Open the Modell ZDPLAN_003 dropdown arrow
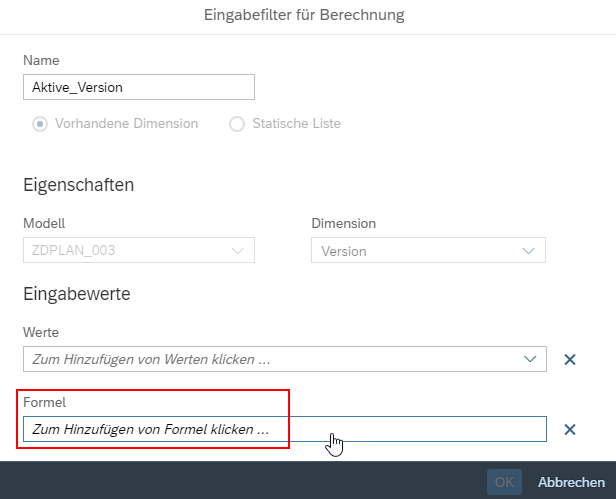This screenshot has height=499, width=616. coord(238,251)
